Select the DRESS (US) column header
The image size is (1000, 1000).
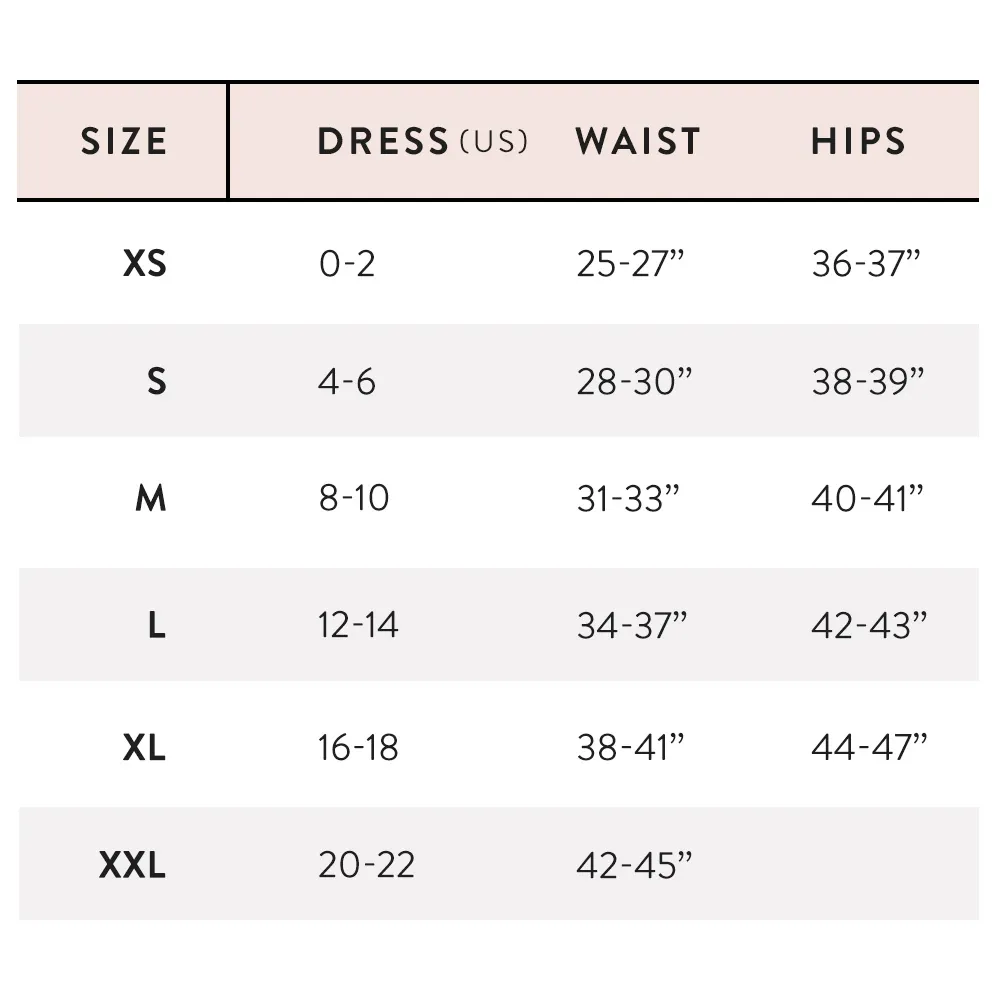click(x=423, y=141)
